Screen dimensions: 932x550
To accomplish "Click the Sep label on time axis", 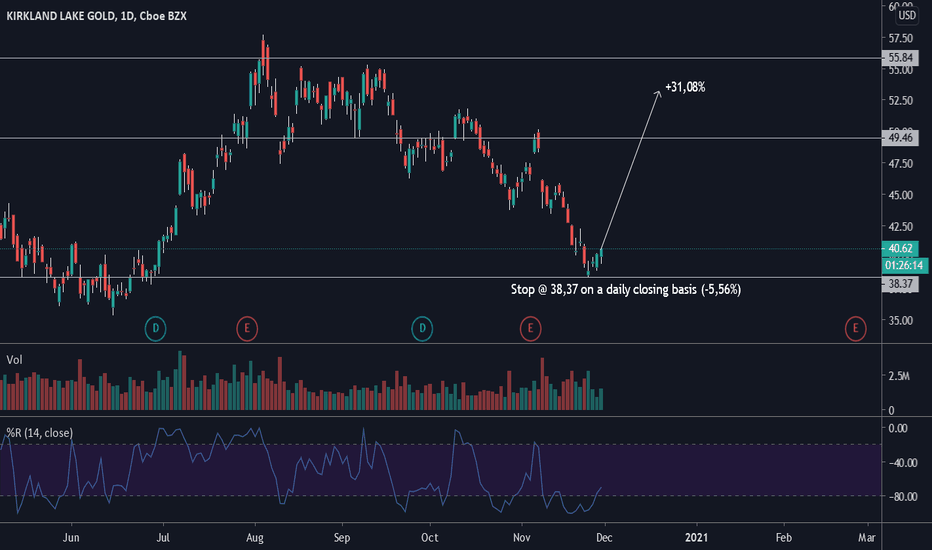I will point(342,538).
